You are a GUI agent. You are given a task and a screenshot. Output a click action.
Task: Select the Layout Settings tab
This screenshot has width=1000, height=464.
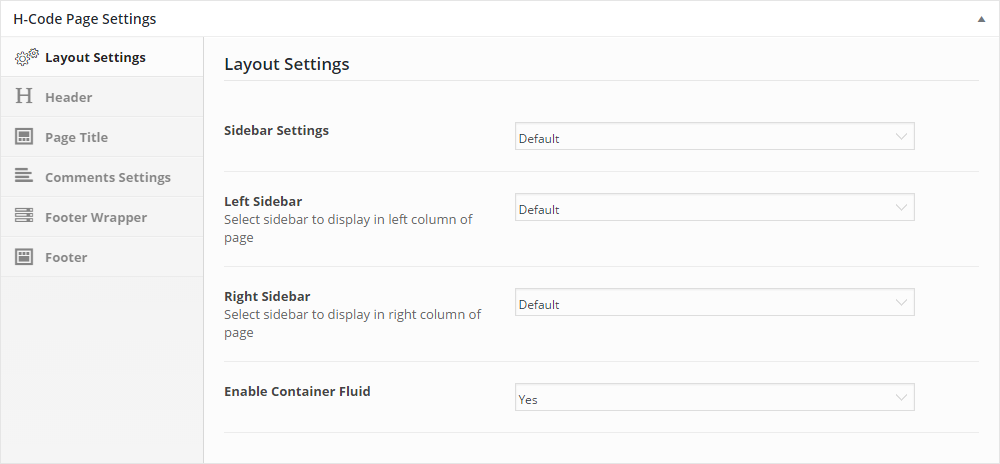point(95,57)
